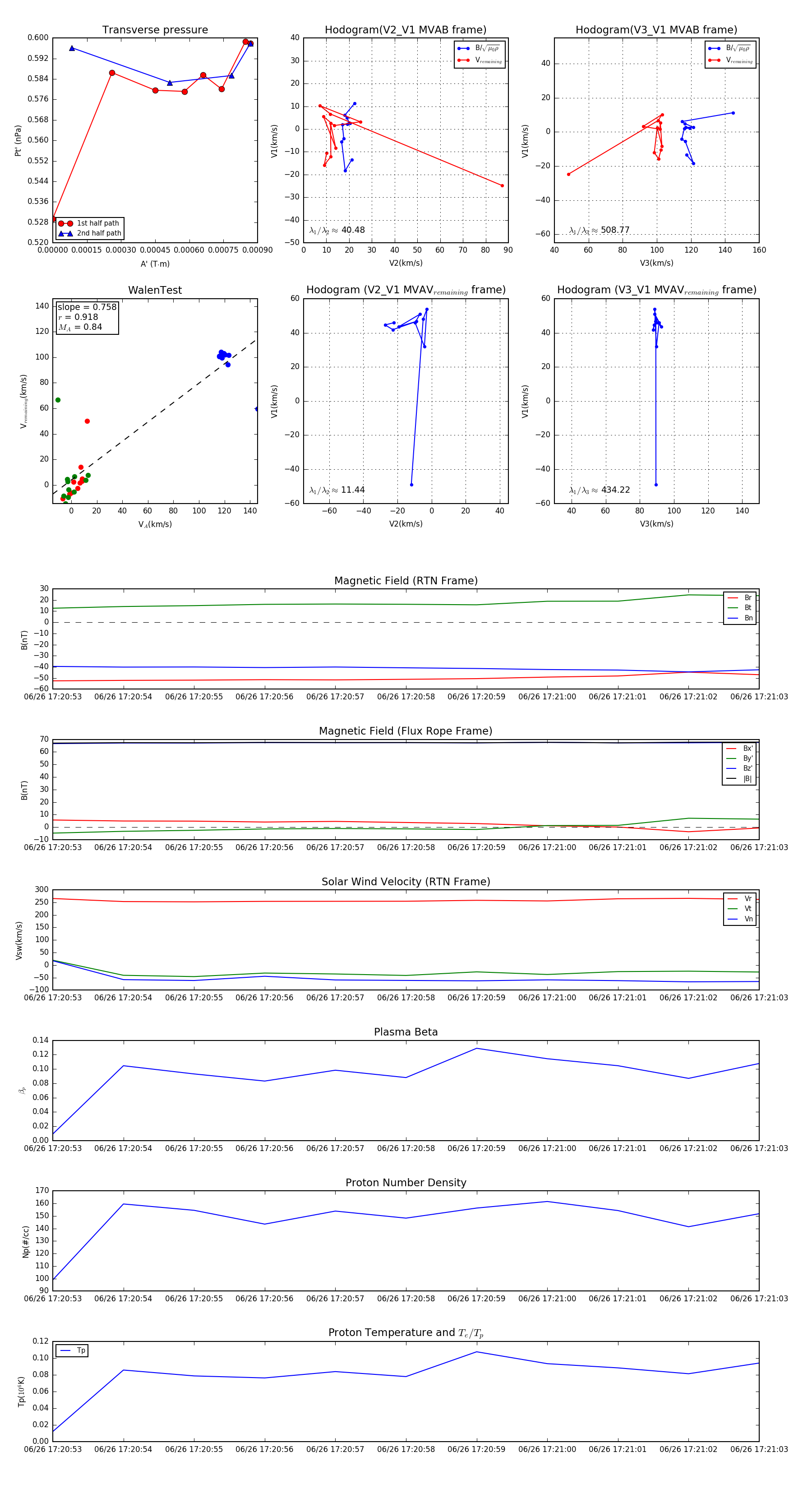Click the lowest blue point in V3_V1 MVAV hodogram

pyautogui.click(x=656, y=485)
